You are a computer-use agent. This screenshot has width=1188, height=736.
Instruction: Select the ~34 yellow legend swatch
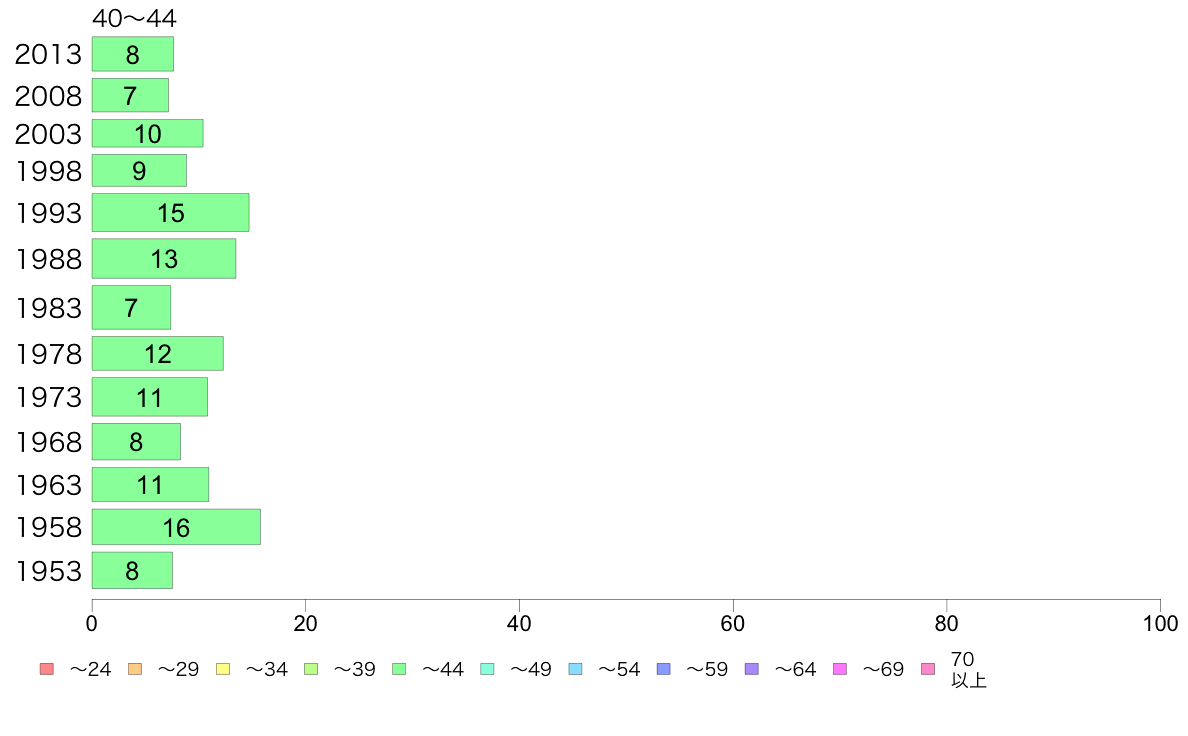pyautogui.click(x=223, y=669)
